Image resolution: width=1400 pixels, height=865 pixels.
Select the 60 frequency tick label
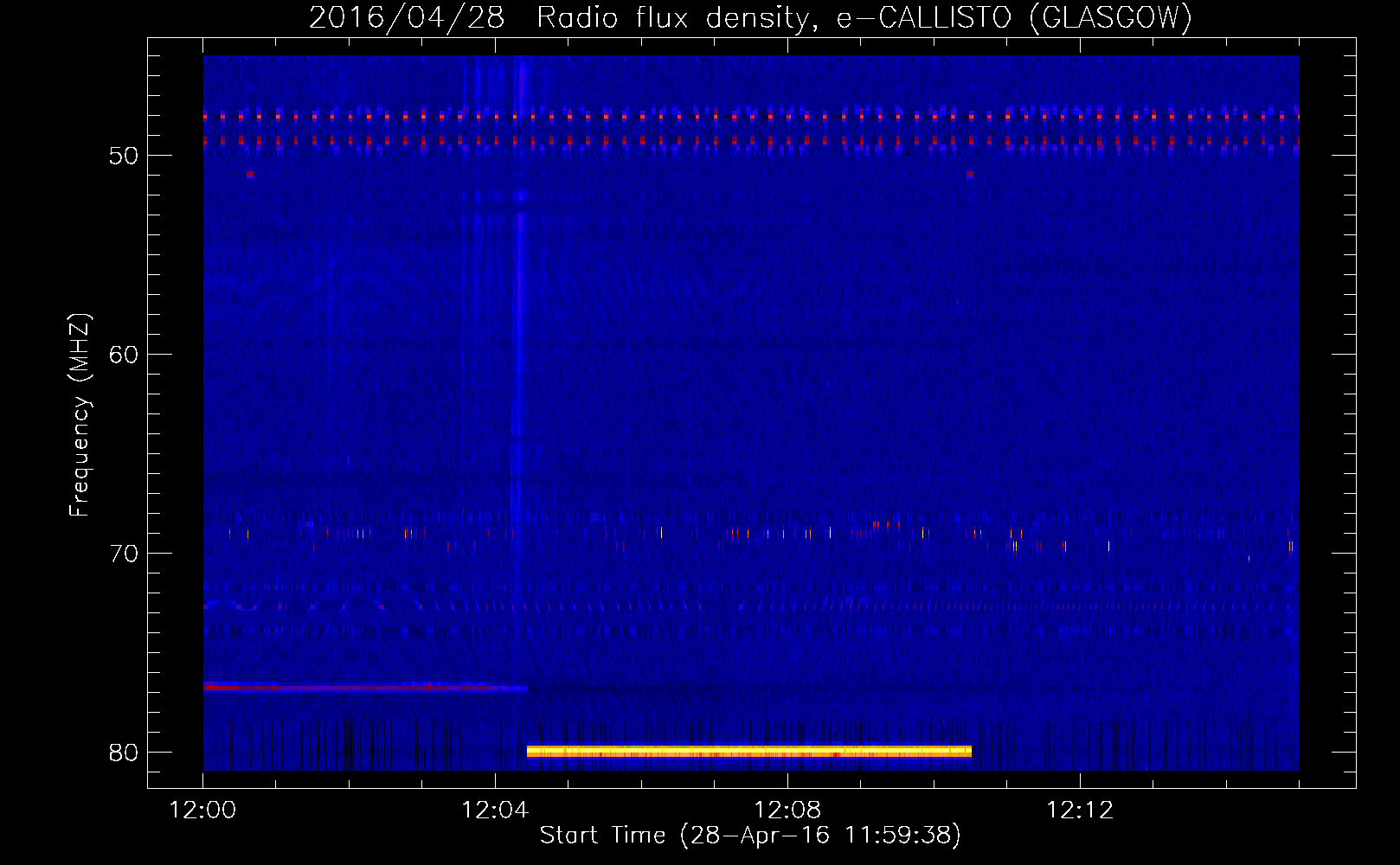124,355
